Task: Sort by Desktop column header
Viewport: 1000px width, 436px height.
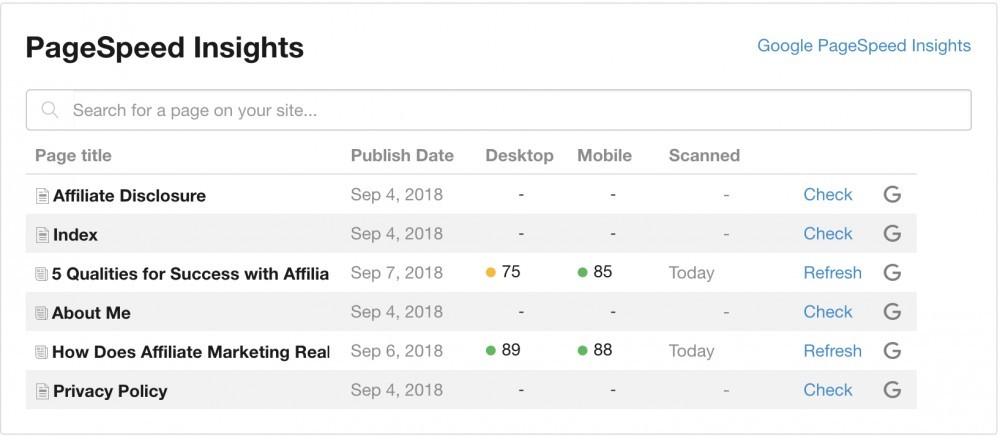Action: point(519,156)
